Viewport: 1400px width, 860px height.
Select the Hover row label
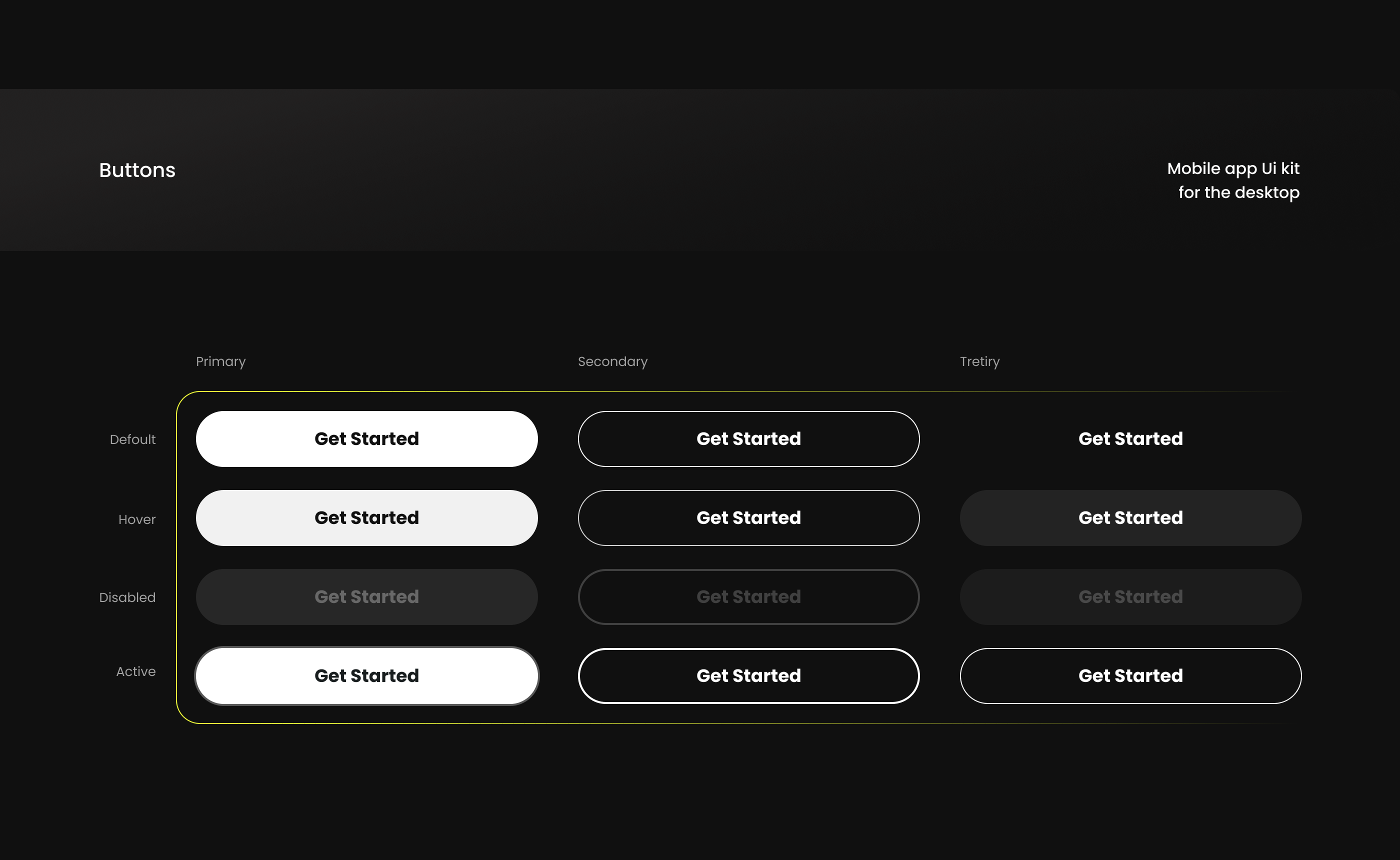pyautogui.click(x=136, y=519)
